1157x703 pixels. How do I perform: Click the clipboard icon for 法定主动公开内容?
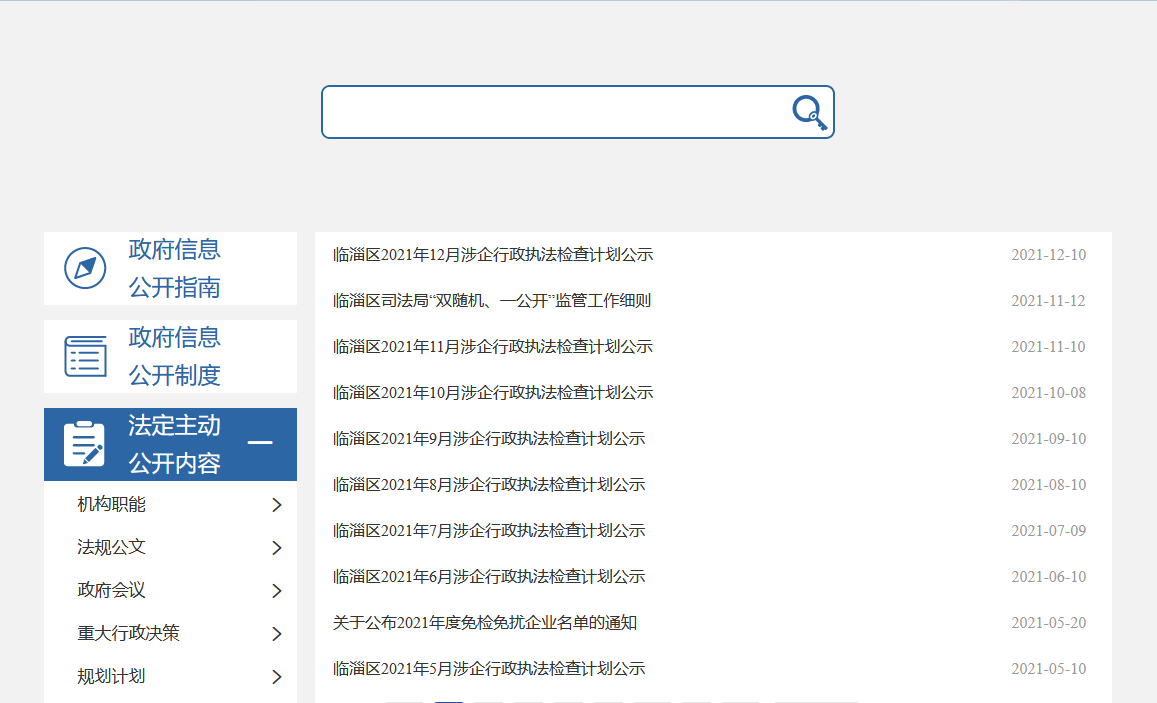pyautogui.click(x=84, y=444)
